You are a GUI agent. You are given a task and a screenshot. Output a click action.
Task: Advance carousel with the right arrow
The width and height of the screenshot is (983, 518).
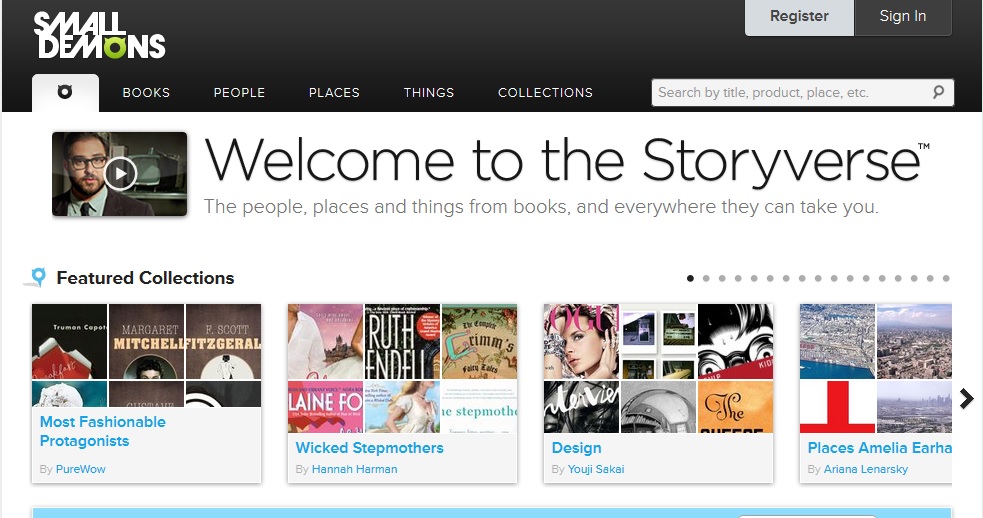tap(967, 398)
